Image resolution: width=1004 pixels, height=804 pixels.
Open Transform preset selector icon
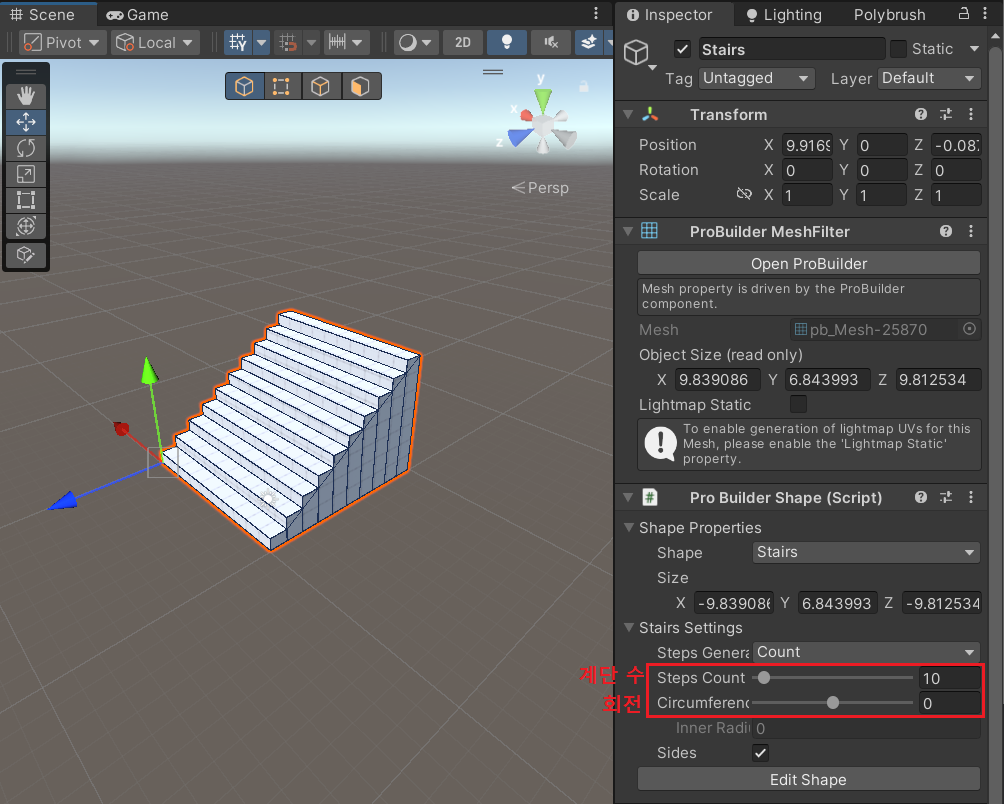[946, 114]
